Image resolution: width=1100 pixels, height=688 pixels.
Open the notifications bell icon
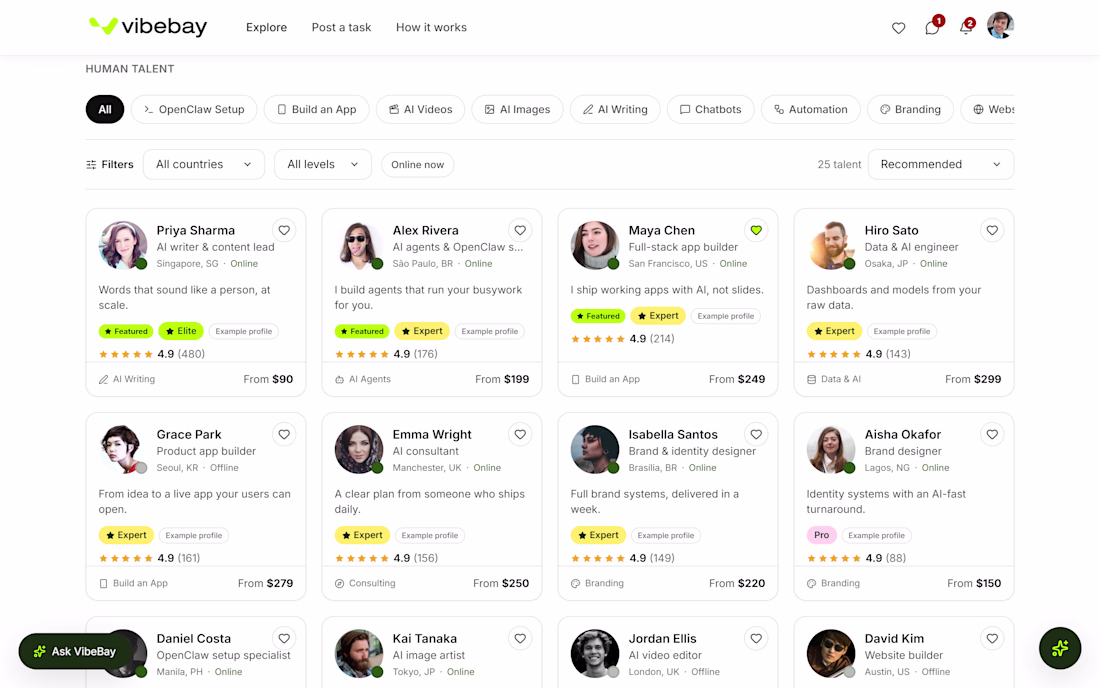tap(966, 28)
